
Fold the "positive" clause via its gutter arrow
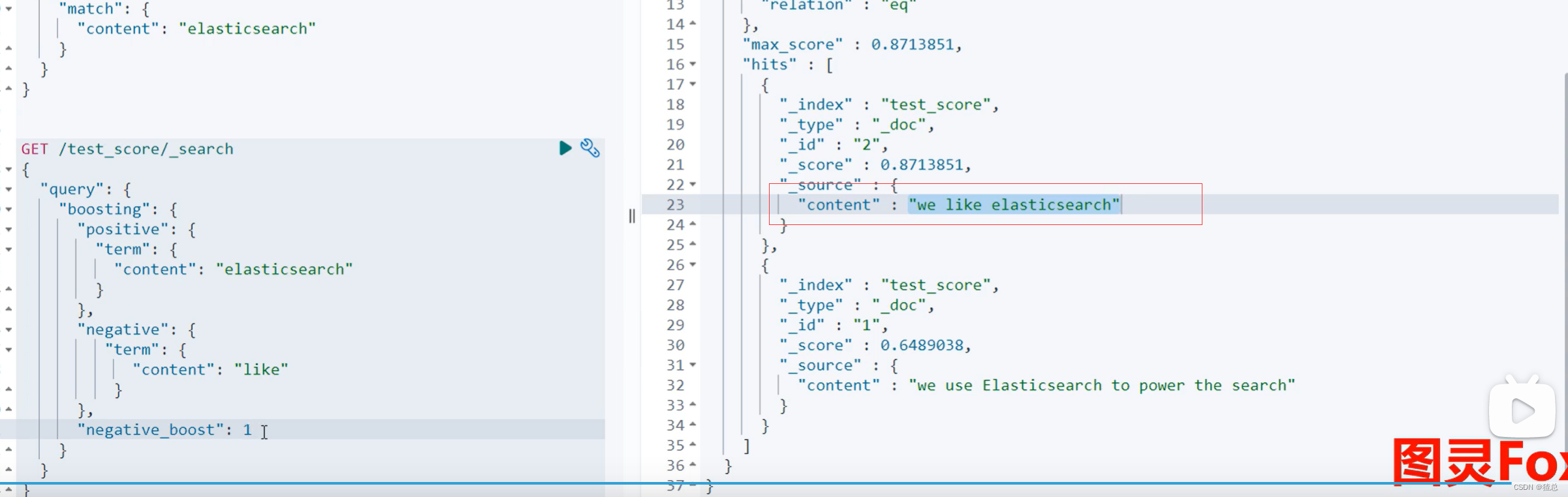(8, 230)
